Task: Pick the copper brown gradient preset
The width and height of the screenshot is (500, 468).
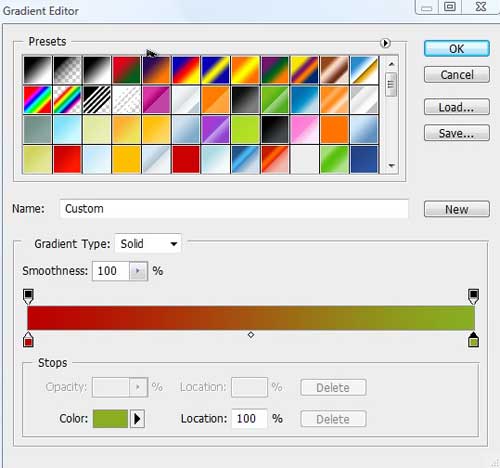Action: [x=334, y=70]
